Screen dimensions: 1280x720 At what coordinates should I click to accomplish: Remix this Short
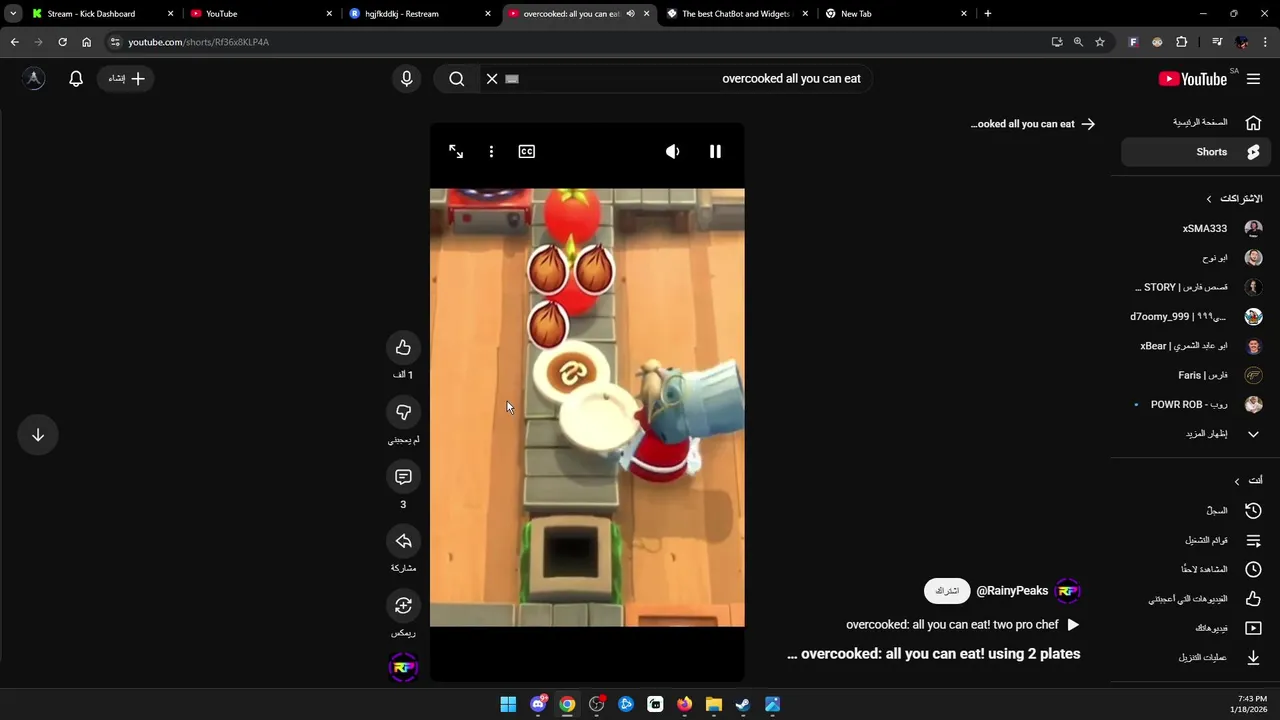tap(403, 606)
